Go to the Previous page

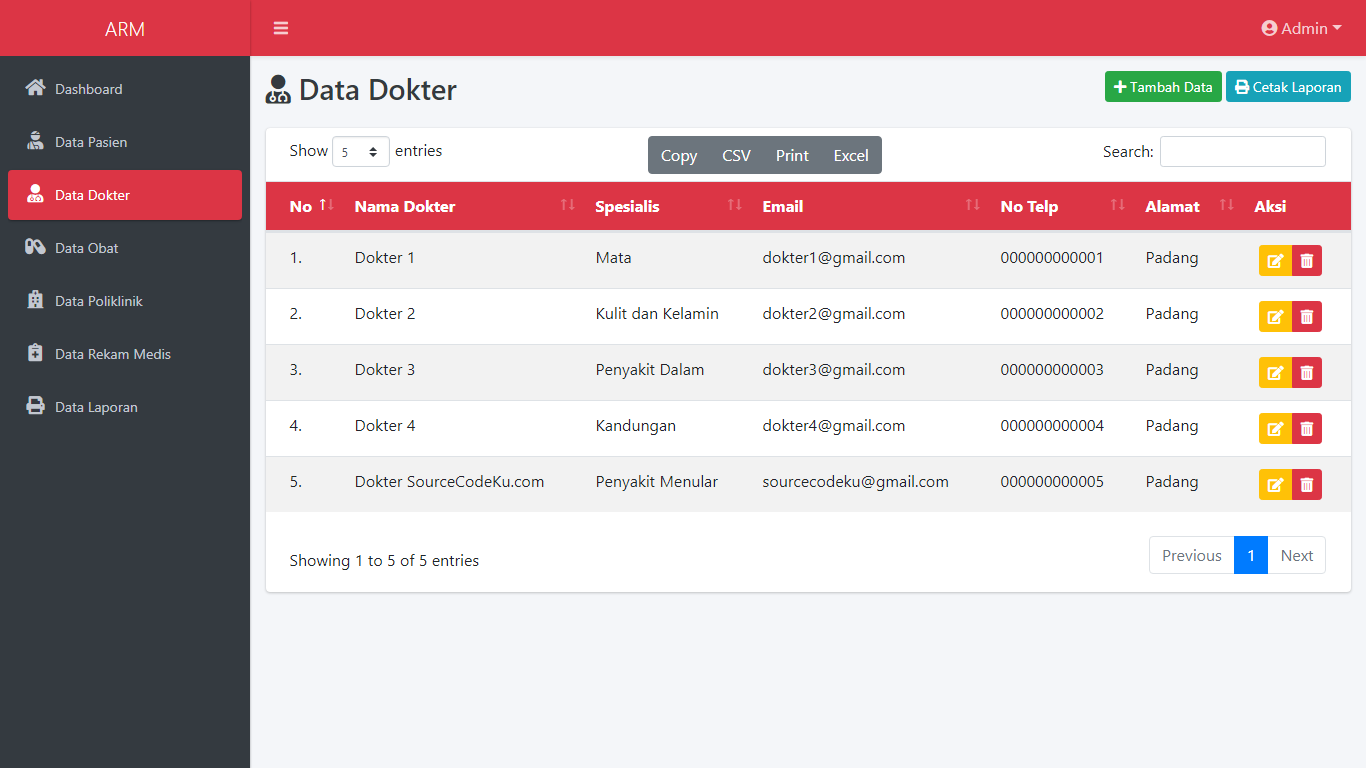(x=1191, y=555)
